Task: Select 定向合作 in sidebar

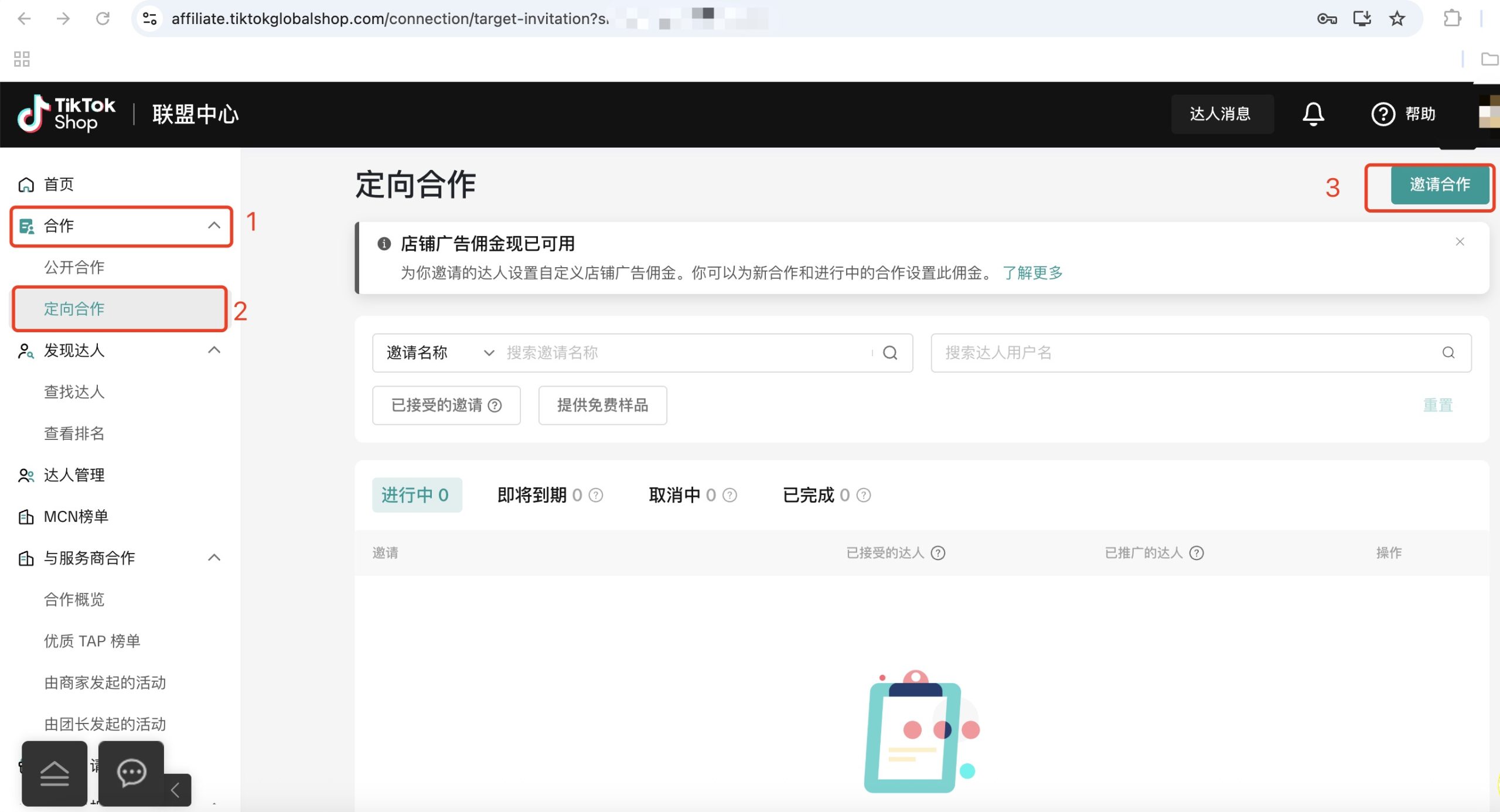Action: (120, 309)
